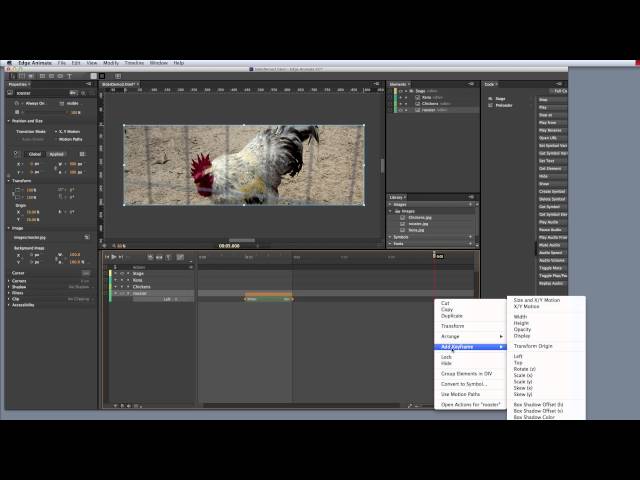Open the Window menu

click(159, 63)
